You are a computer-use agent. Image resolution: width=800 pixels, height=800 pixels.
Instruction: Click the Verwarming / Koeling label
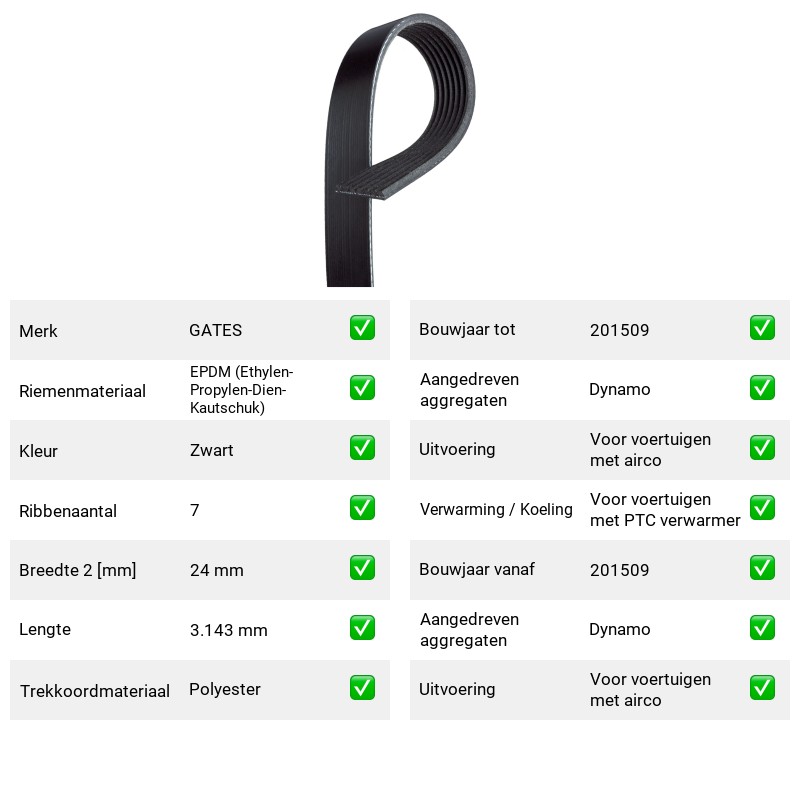(496, 509)
